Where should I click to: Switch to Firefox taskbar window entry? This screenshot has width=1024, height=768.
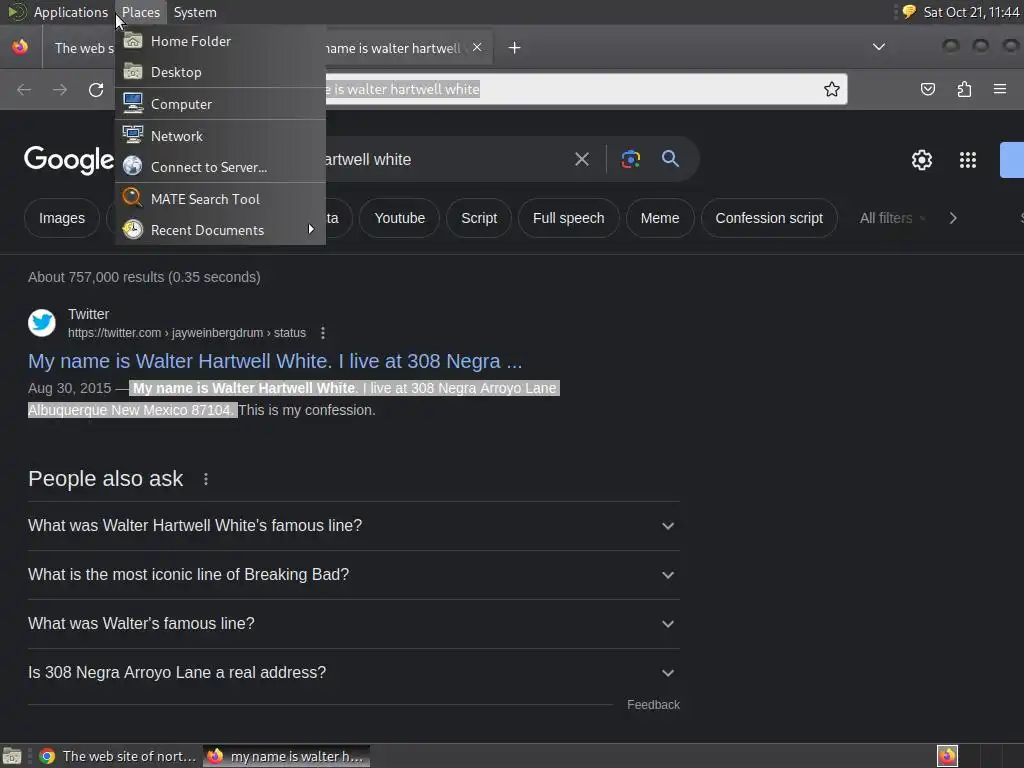287,756
